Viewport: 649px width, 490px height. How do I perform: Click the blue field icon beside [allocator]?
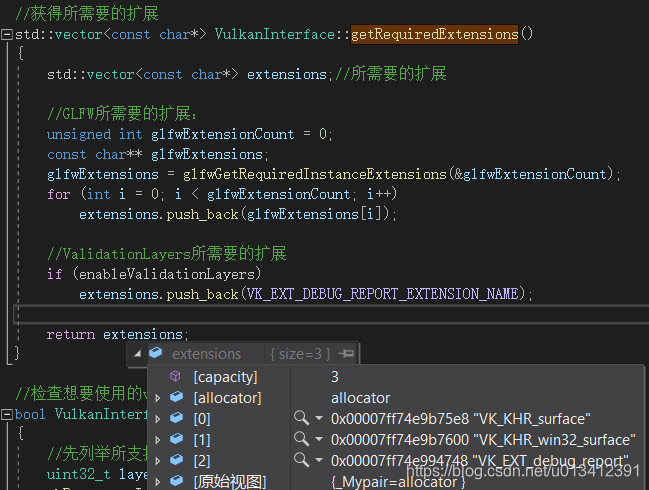point(177,397)
